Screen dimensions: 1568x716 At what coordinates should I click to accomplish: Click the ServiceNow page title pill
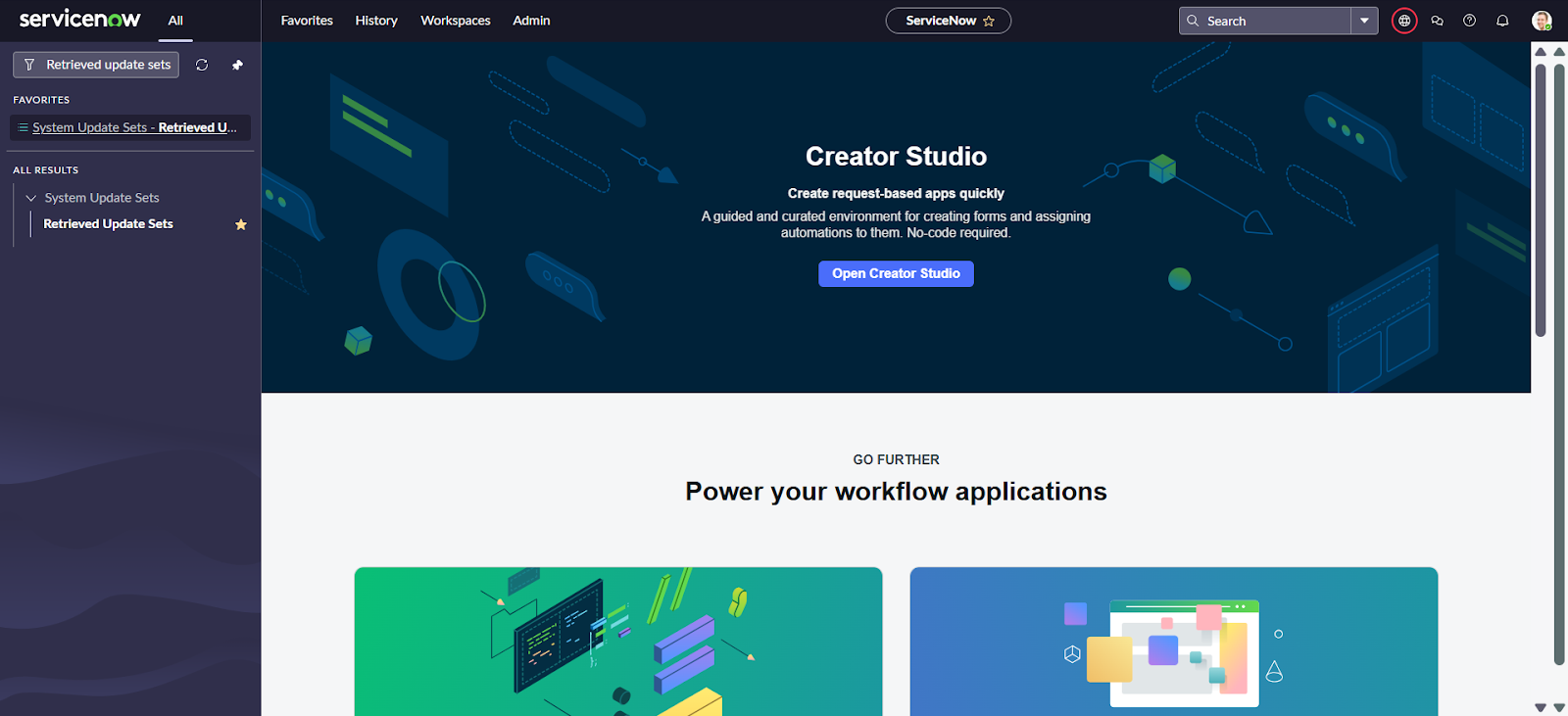949,21
